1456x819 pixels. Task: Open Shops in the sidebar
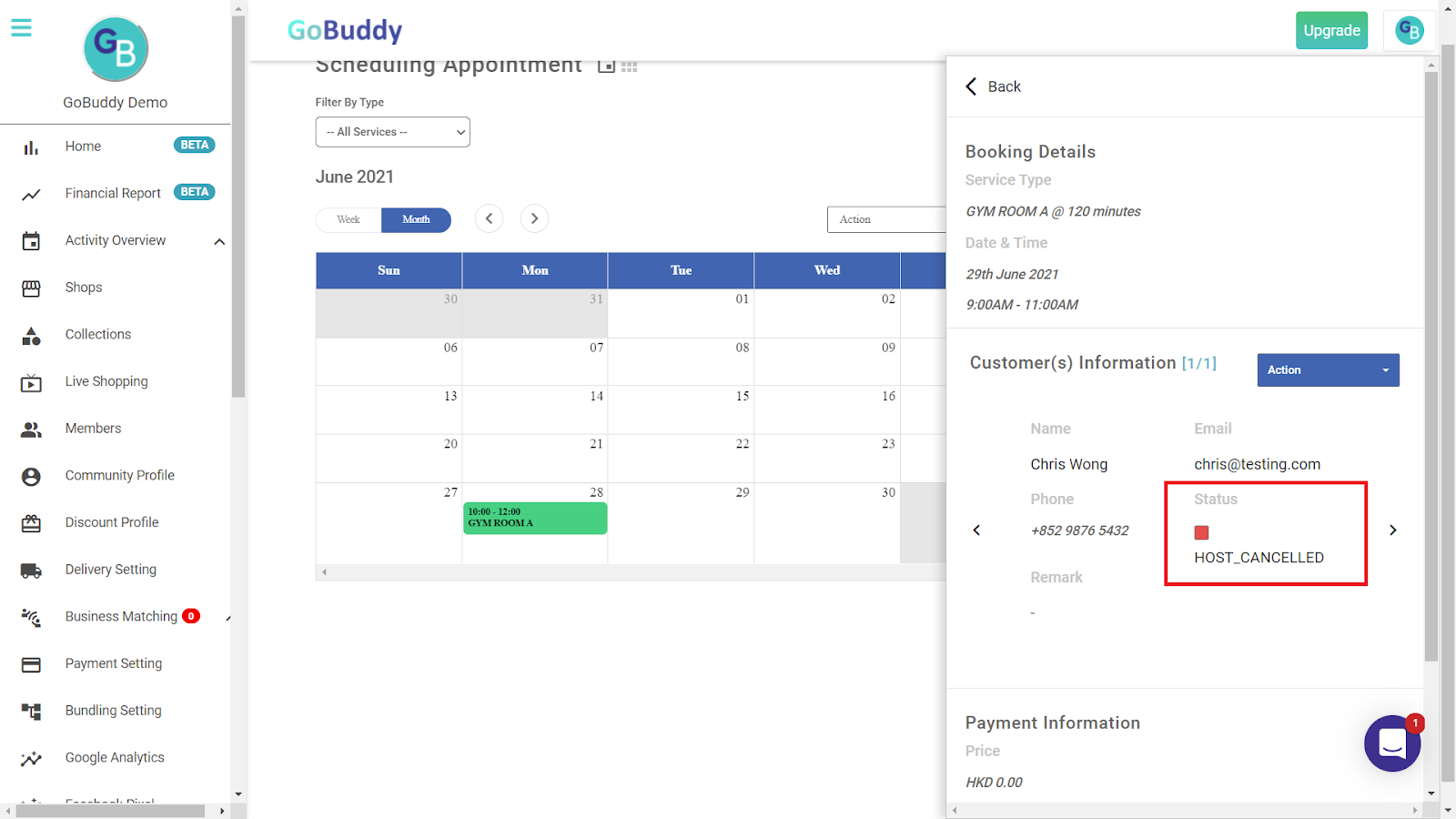[84, 288]
